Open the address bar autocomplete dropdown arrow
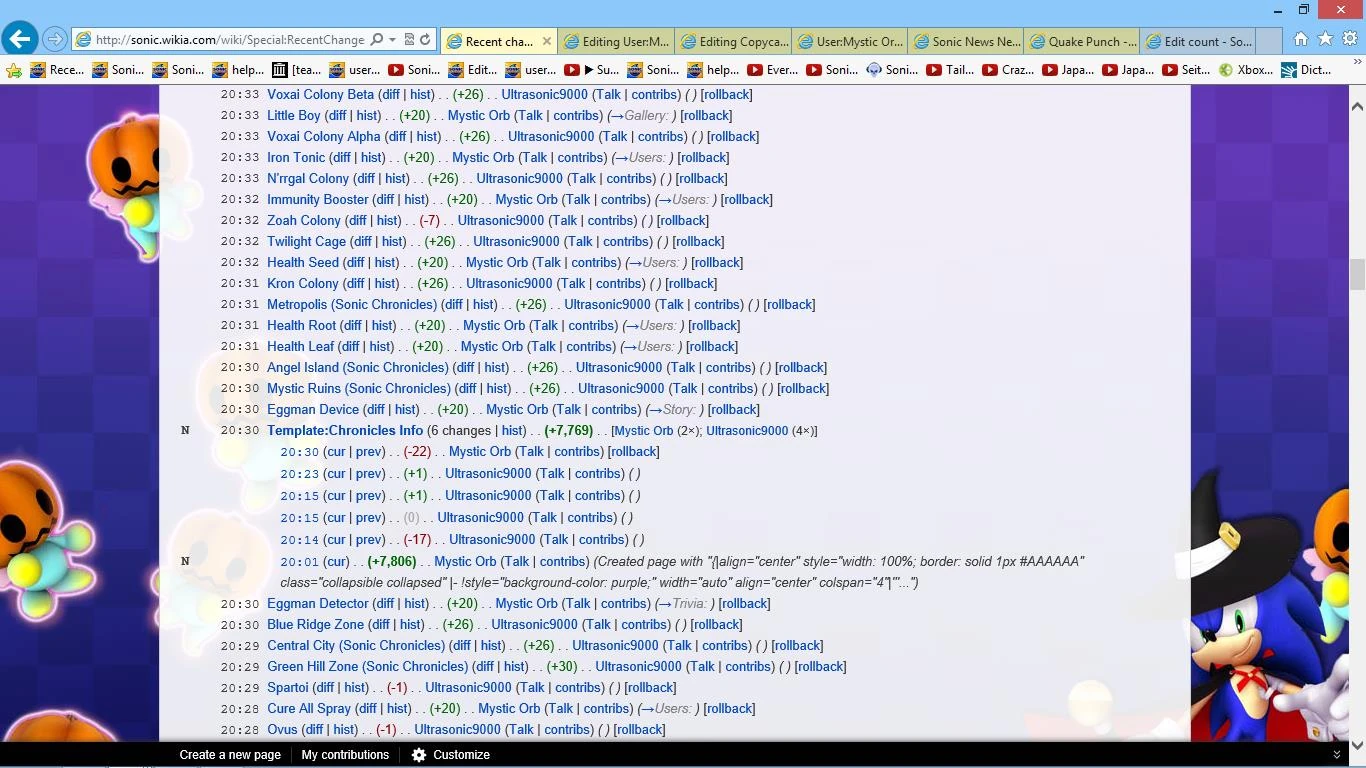Viewport: 1366px width, 768px height. point(393,40)
